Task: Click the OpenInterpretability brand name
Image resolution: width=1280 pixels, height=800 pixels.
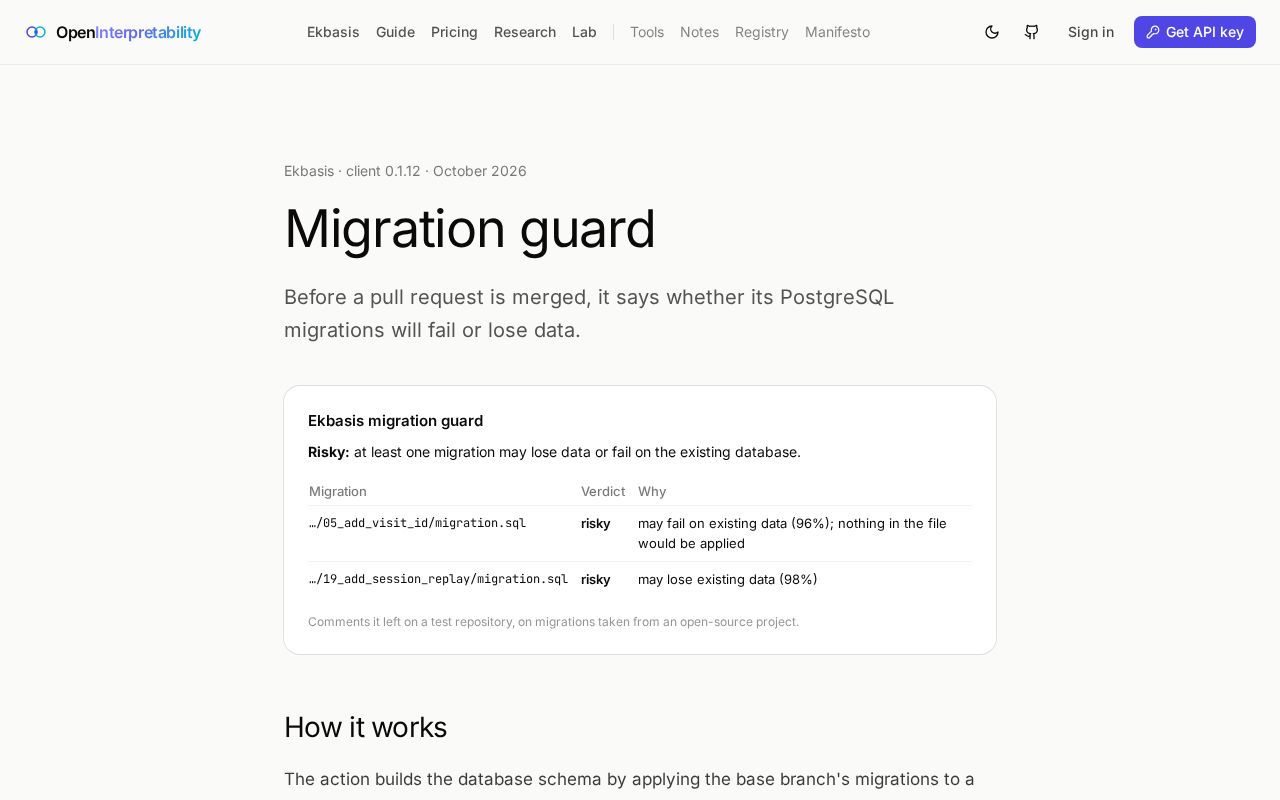Action: point(128,32)
